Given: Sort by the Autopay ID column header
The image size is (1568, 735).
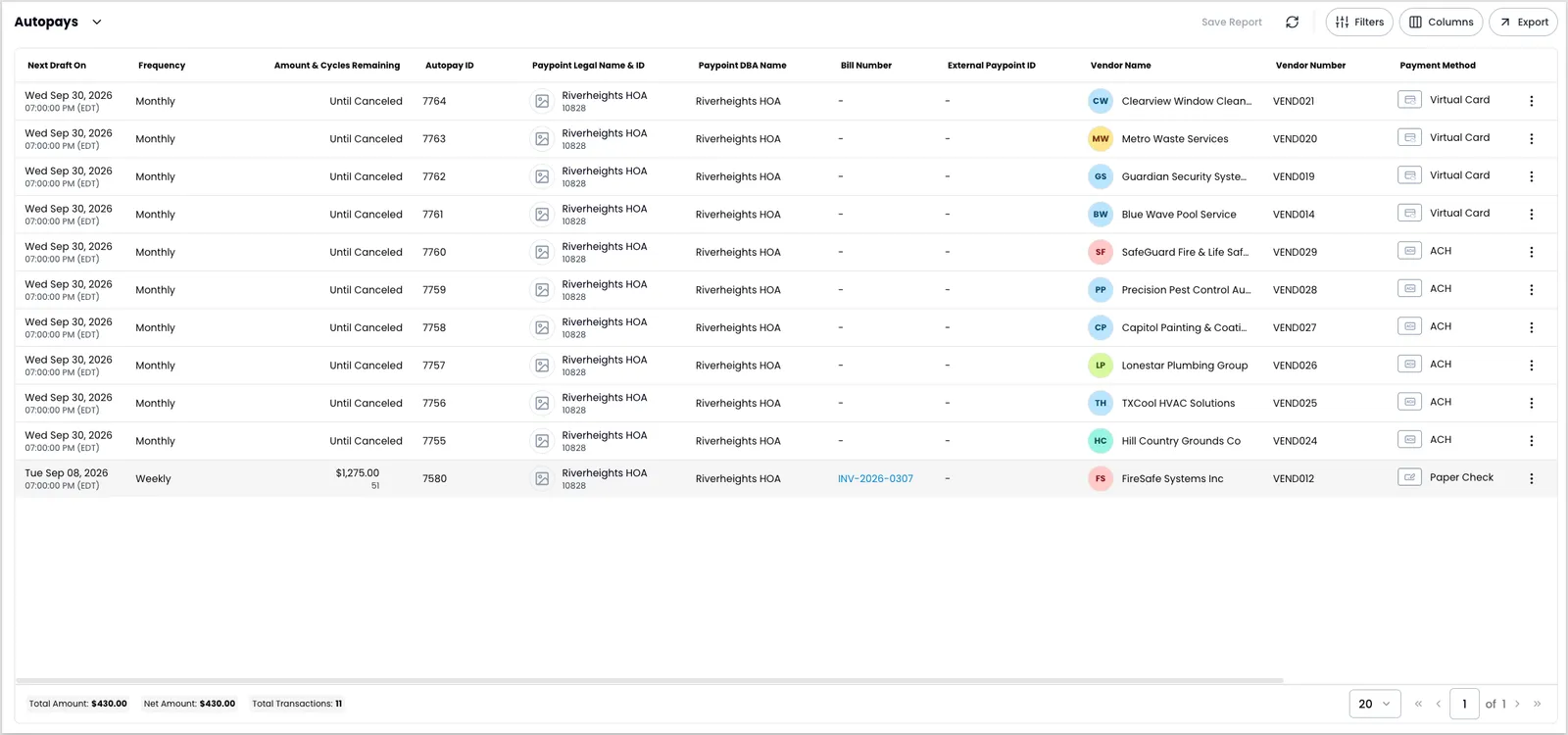Looking at the screenshot, I should pos(450,66).
